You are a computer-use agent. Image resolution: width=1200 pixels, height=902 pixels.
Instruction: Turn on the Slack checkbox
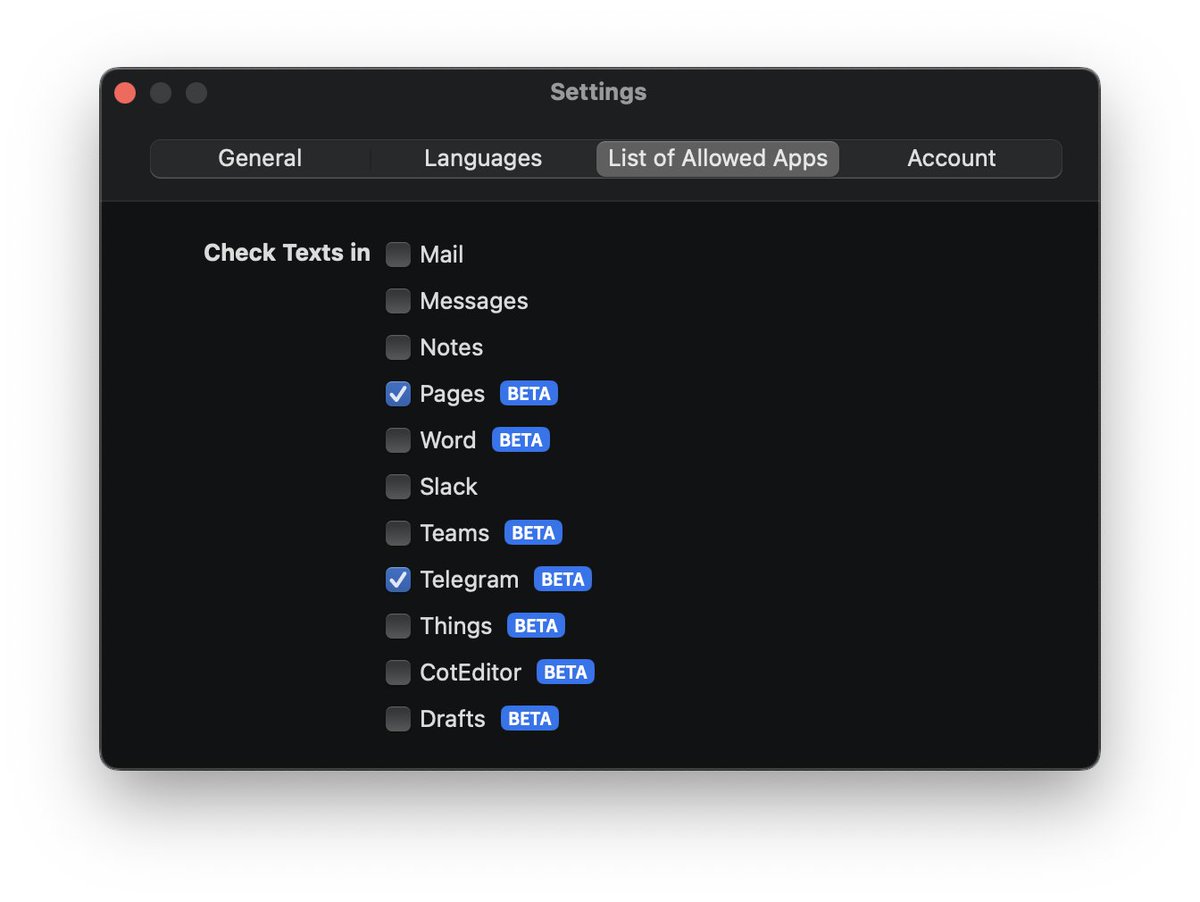pos(398,487)
